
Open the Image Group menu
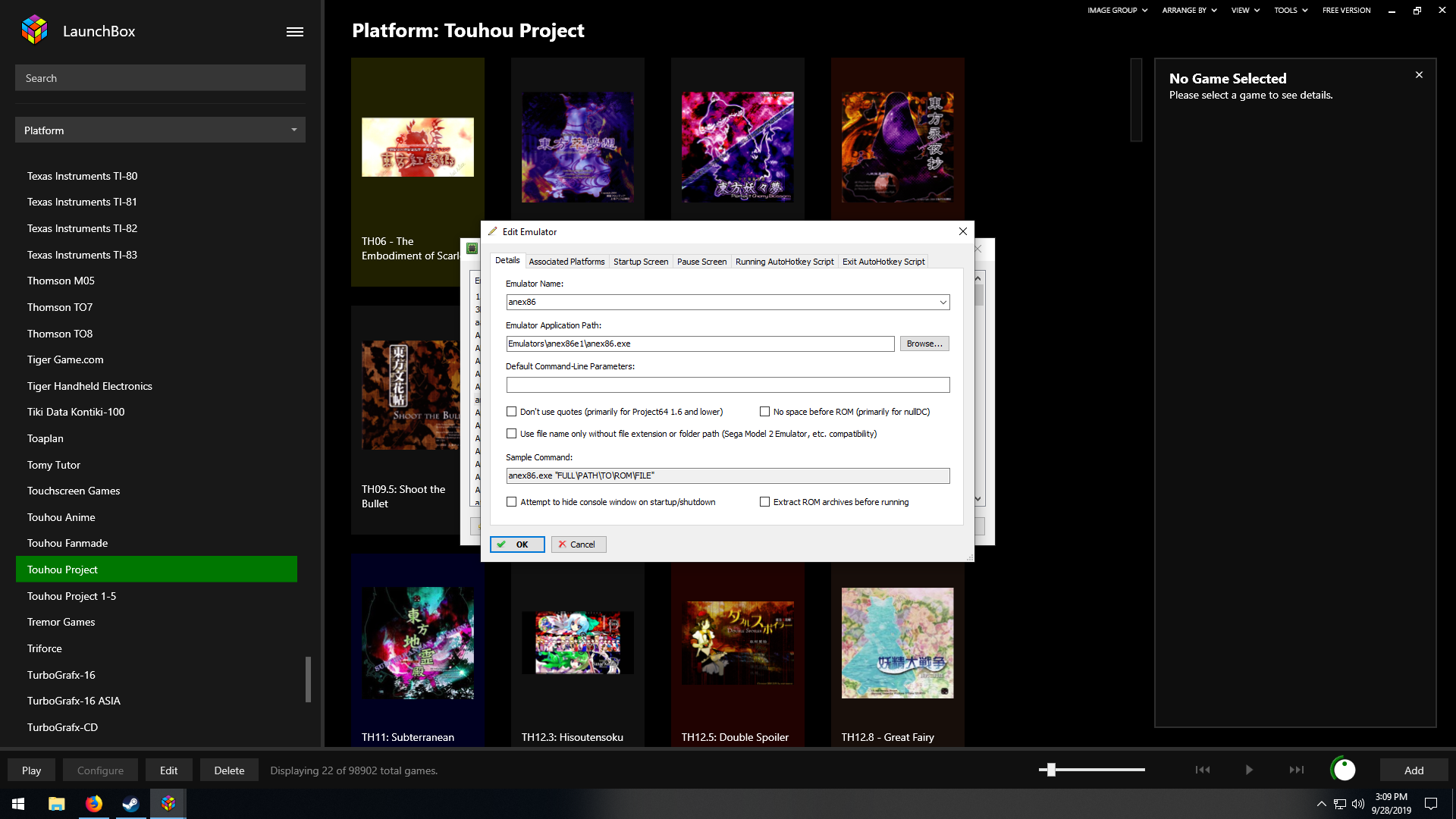(x=1117, y=10)
